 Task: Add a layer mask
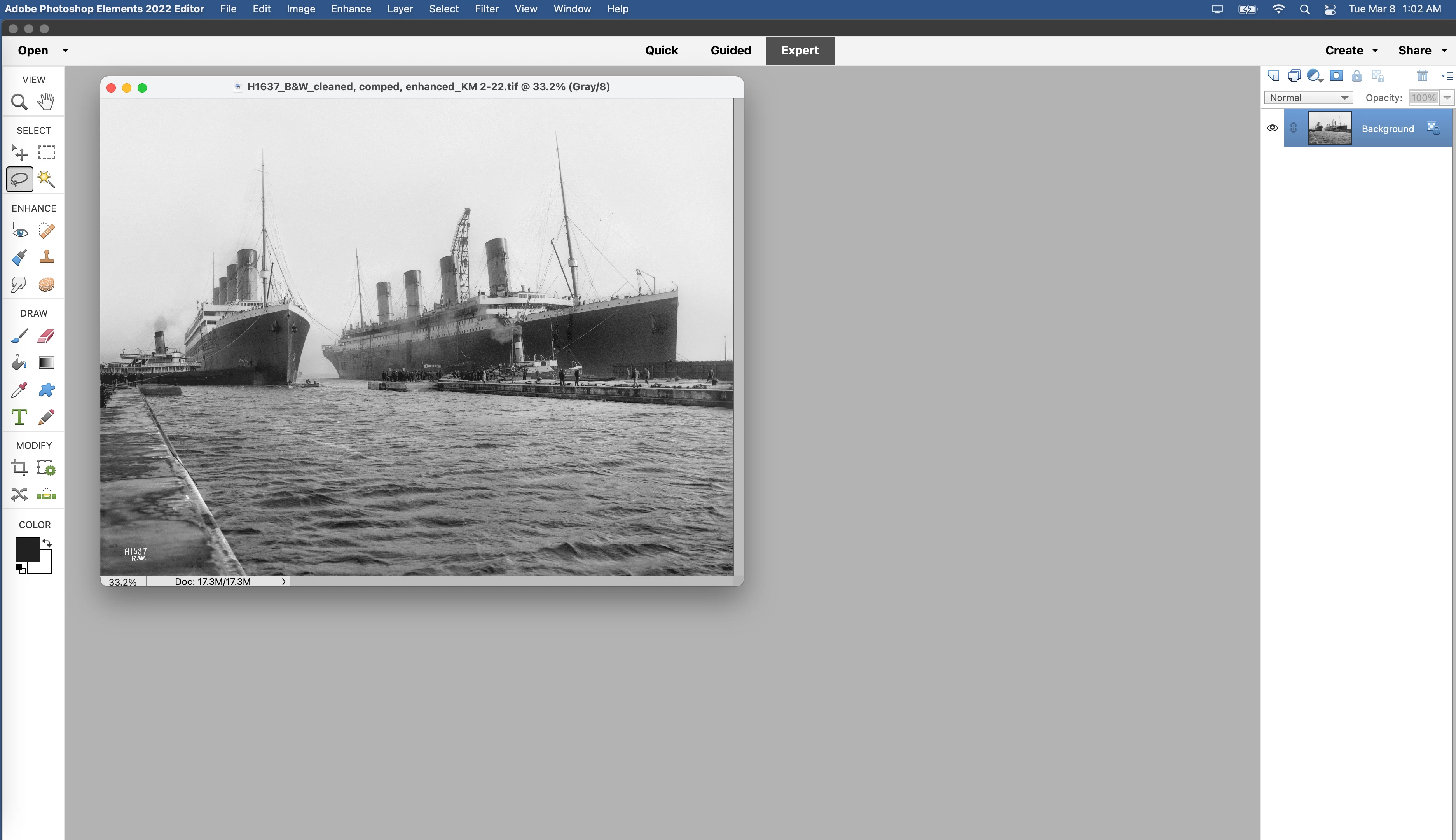pos(1336,75)
